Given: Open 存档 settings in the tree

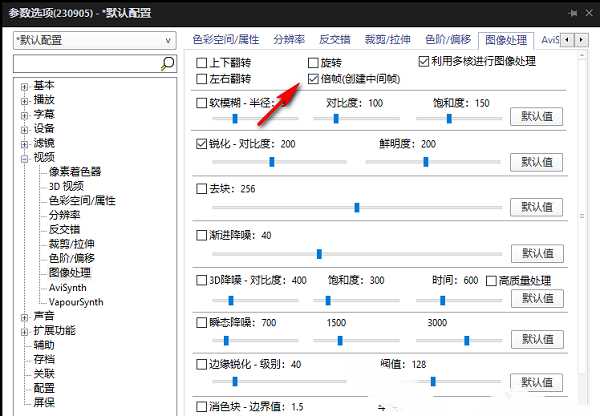Looking at the screenshot, I should (x=44, y=359).
